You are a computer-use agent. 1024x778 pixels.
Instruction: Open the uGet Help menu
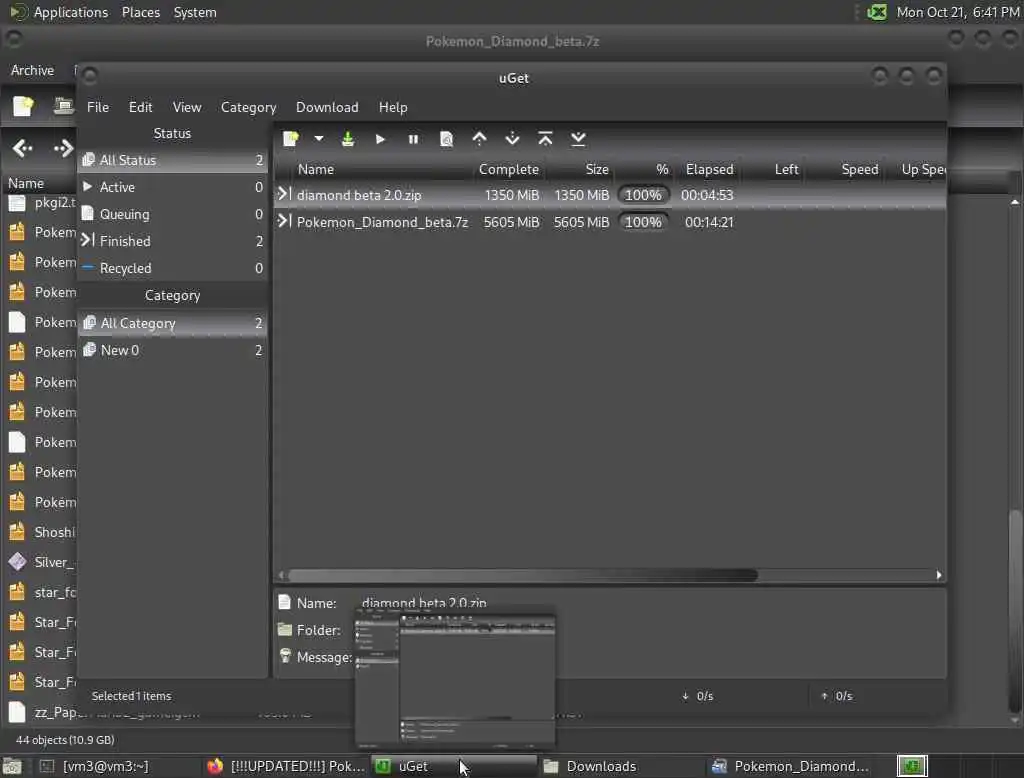click(393, 107)
